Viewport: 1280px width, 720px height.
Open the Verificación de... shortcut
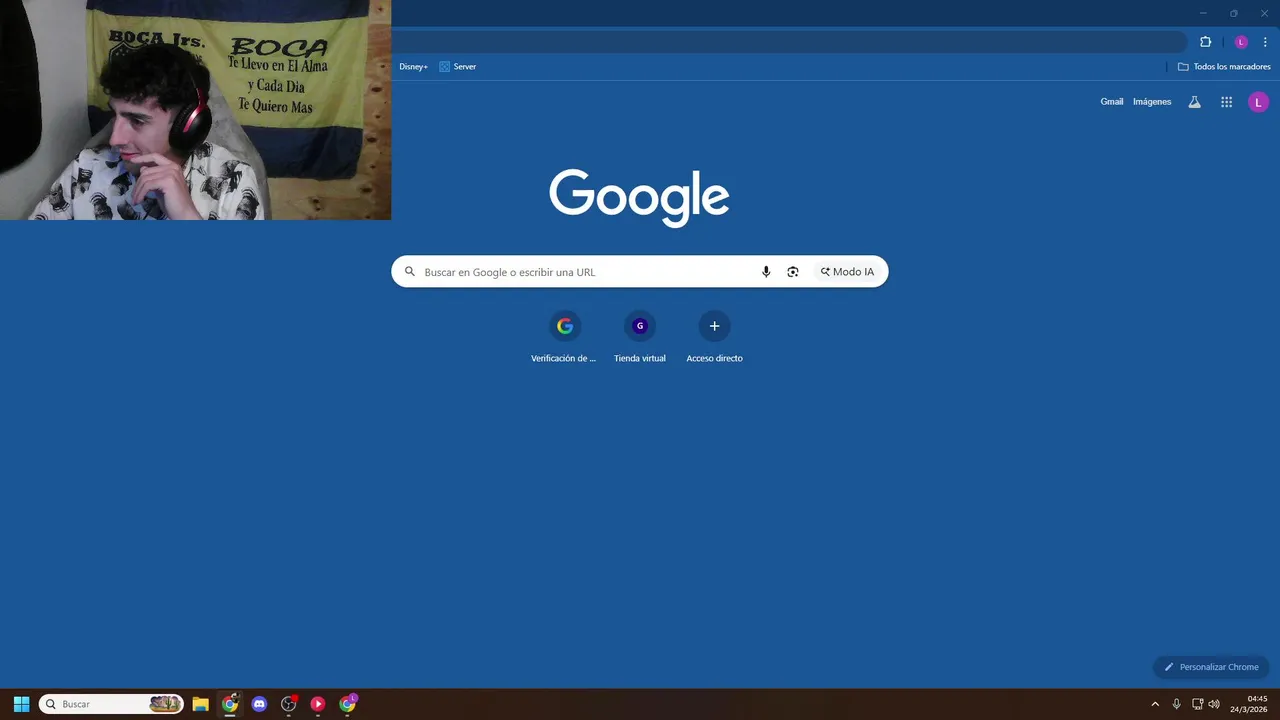[x=564, y=338]
